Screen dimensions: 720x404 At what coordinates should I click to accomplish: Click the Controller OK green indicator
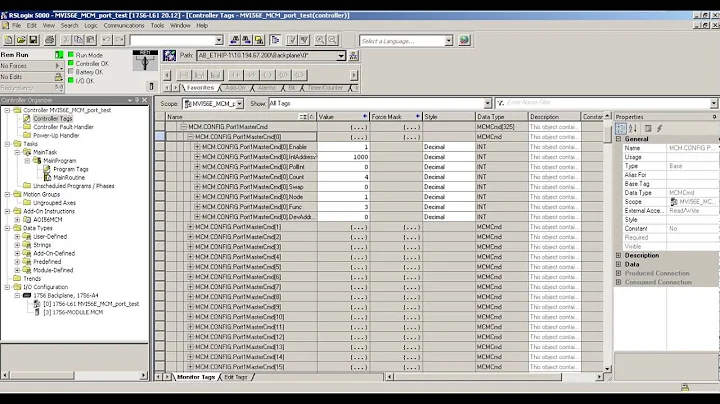point(71,63)
